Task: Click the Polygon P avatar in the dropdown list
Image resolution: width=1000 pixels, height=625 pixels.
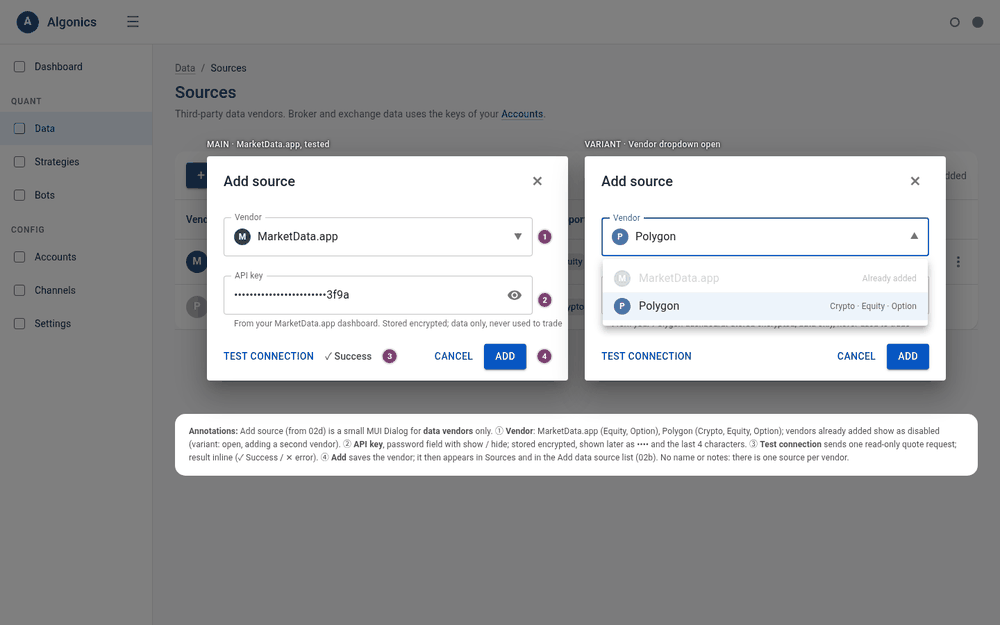Action: [622, 306]
